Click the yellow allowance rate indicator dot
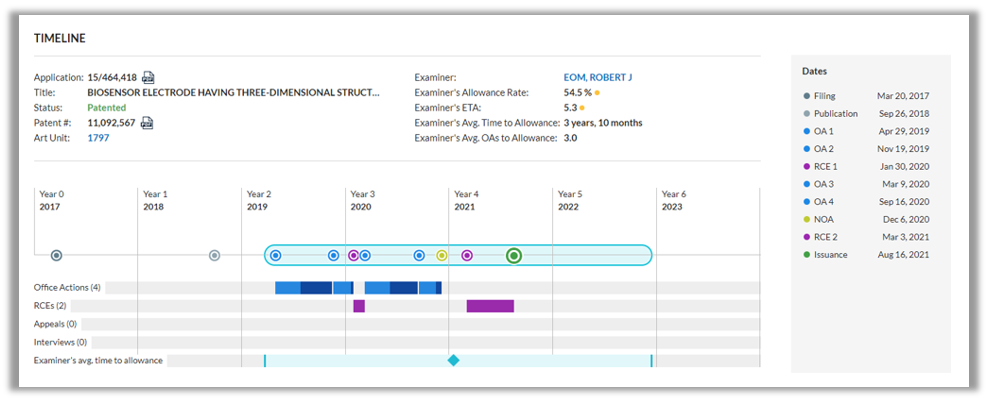This screenshot has width=990, height=403. click(x=597, y=93)
